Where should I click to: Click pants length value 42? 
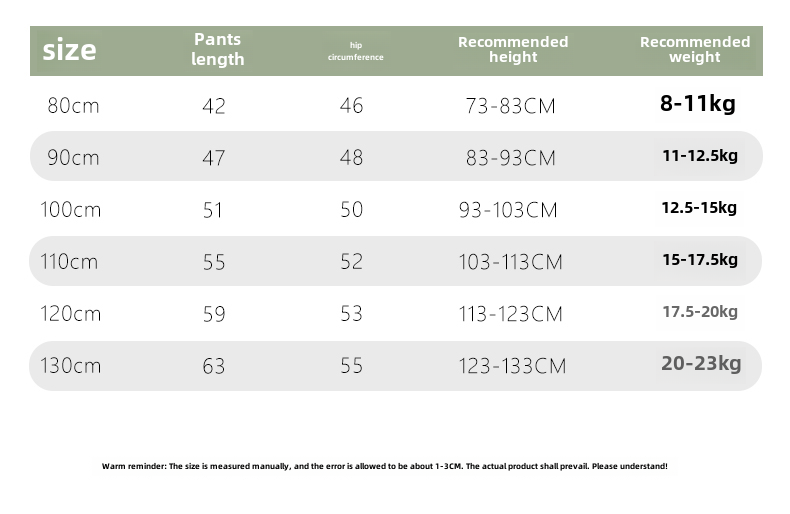(214, 106)
